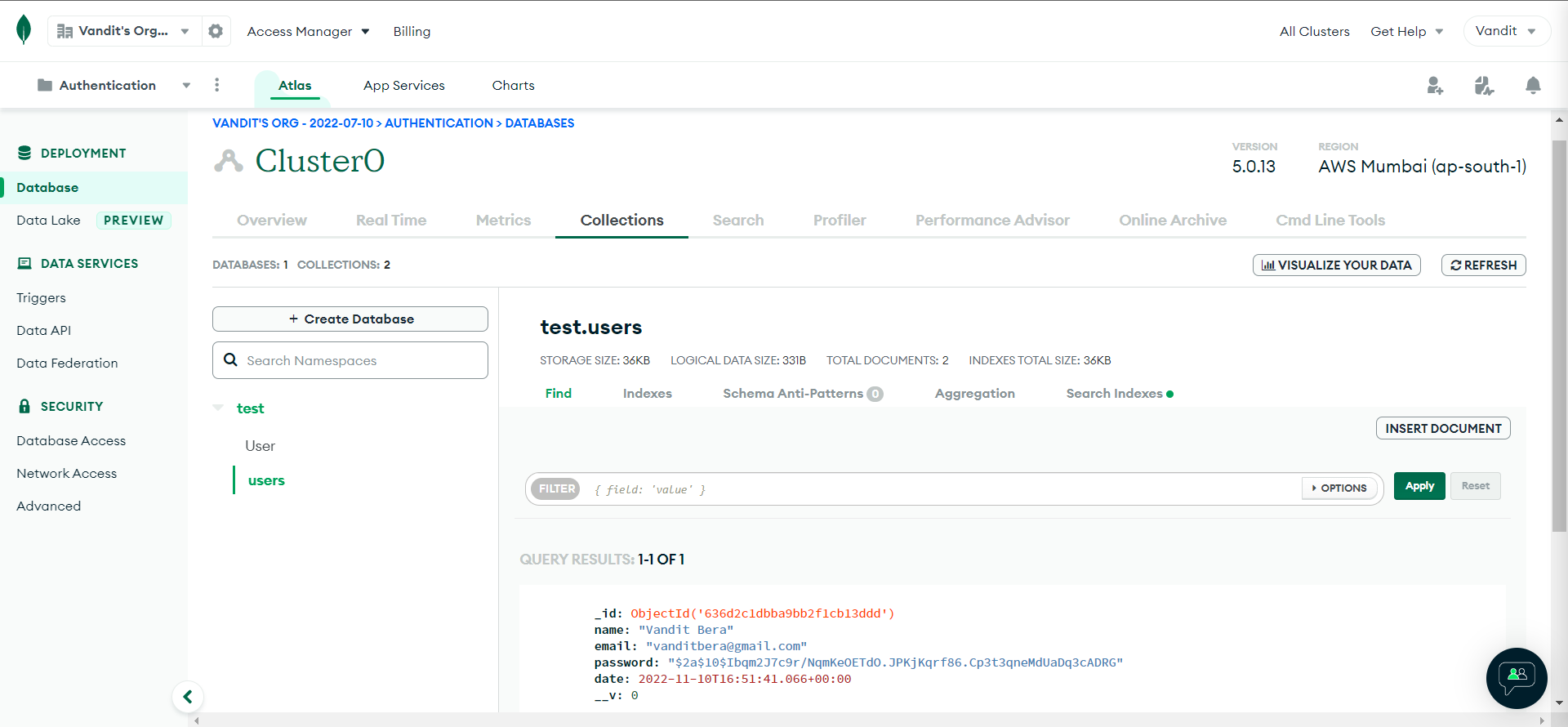This screenshot has width=1568, height=727.
Task: Open the Vandit user account menu
Action: (x=1506, y=31)
